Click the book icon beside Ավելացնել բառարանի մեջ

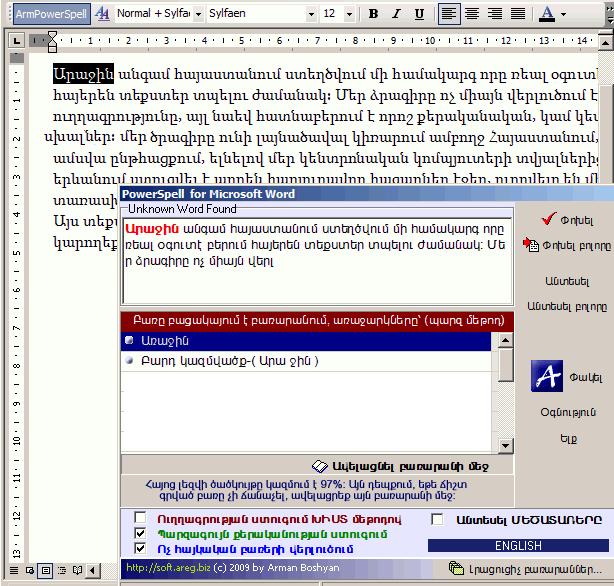320,466
